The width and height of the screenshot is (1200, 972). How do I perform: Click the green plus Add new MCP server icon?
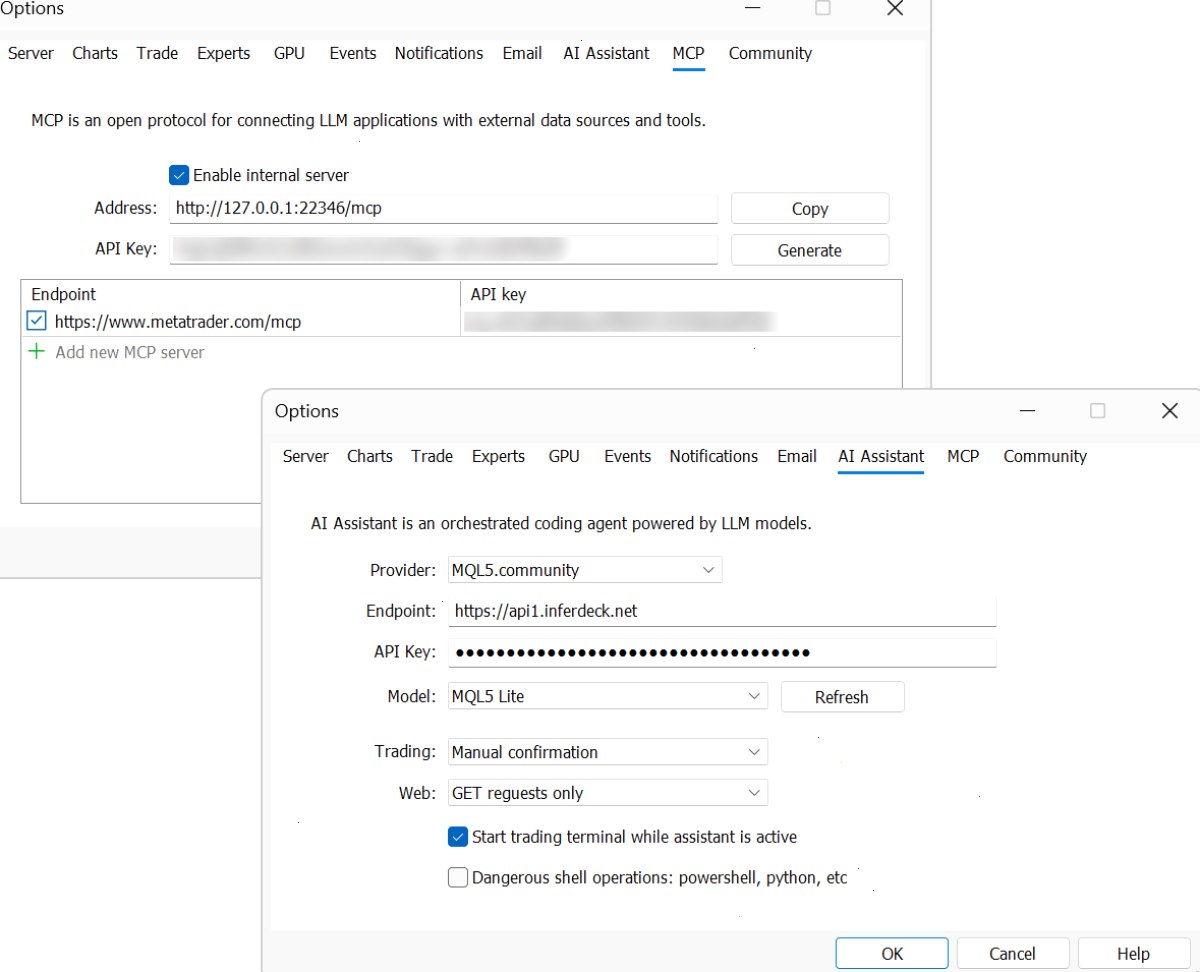[x=37, y=352]
